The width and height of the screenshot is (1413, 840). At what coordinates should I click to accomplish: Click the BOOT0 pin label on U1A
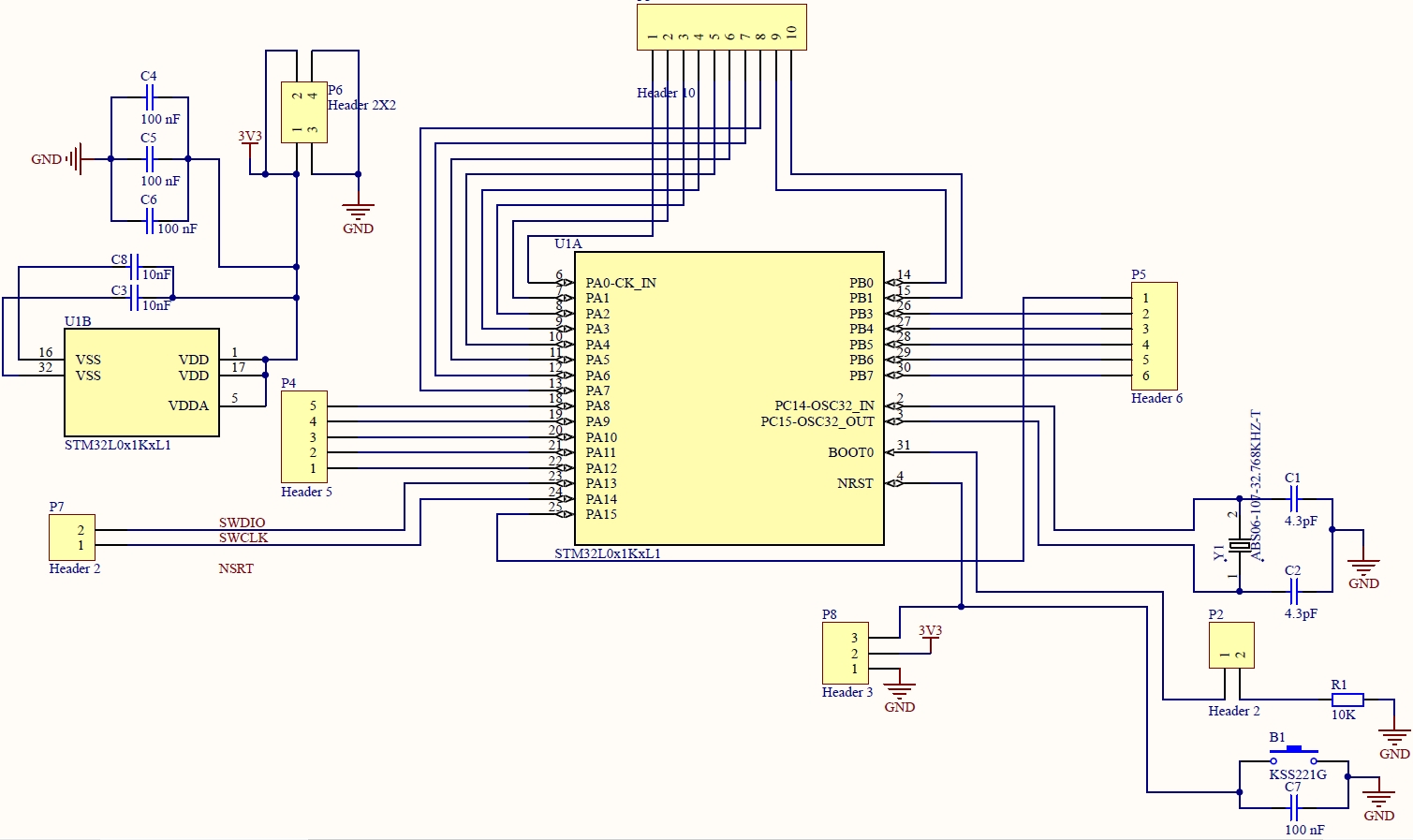[850, 452]
